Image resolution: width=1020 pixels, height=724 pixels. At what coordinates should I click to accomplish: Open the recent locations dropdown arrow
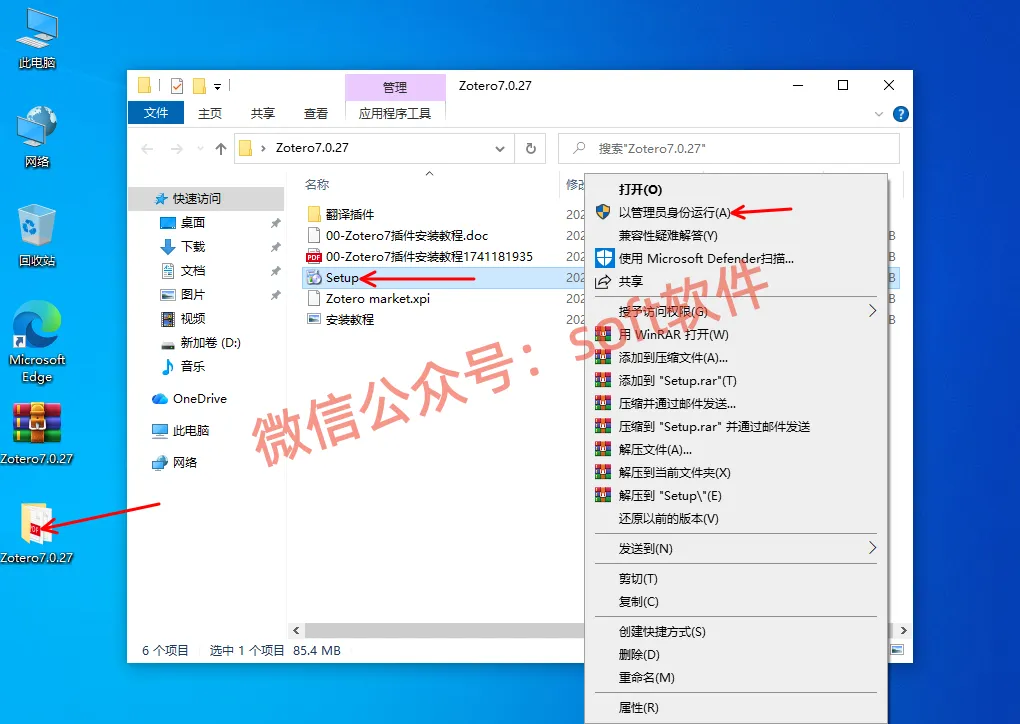point(200,149)
